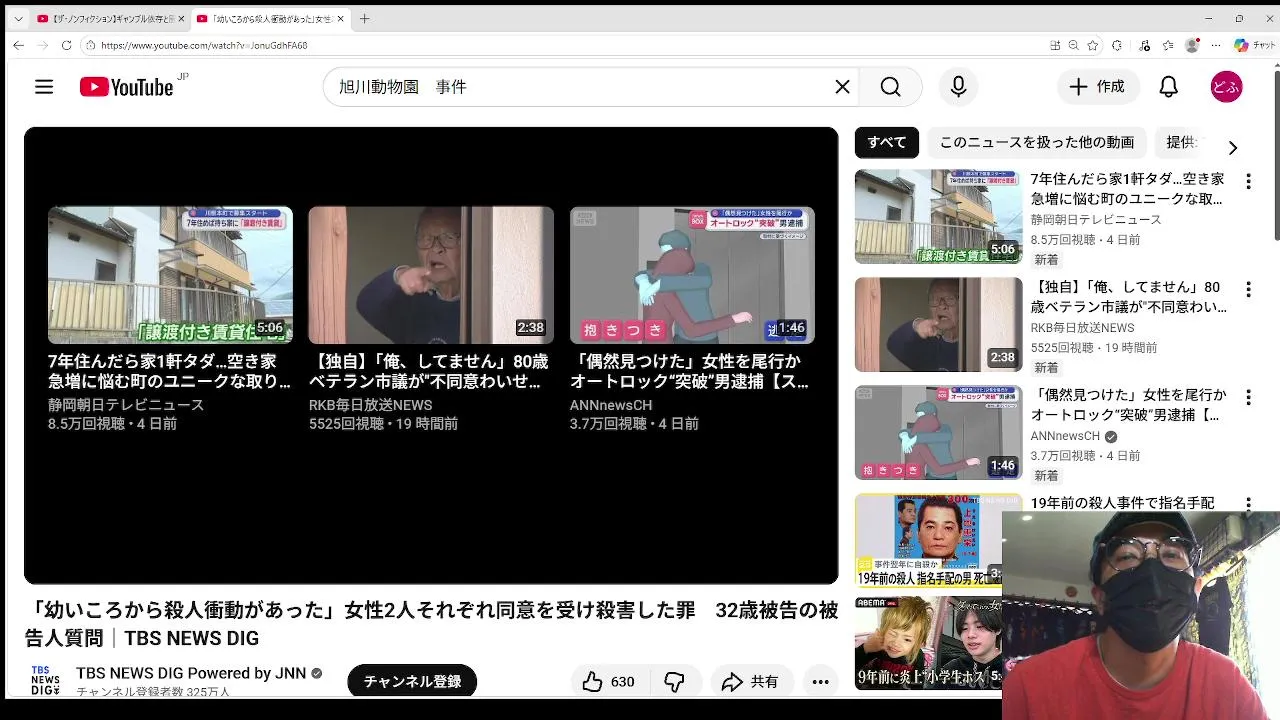Viewport: 1280px width, 720px height.
Task: Open sidebar thumbnail for 7年住んだら家1軒タダ
Action: [x=938, y=216]
